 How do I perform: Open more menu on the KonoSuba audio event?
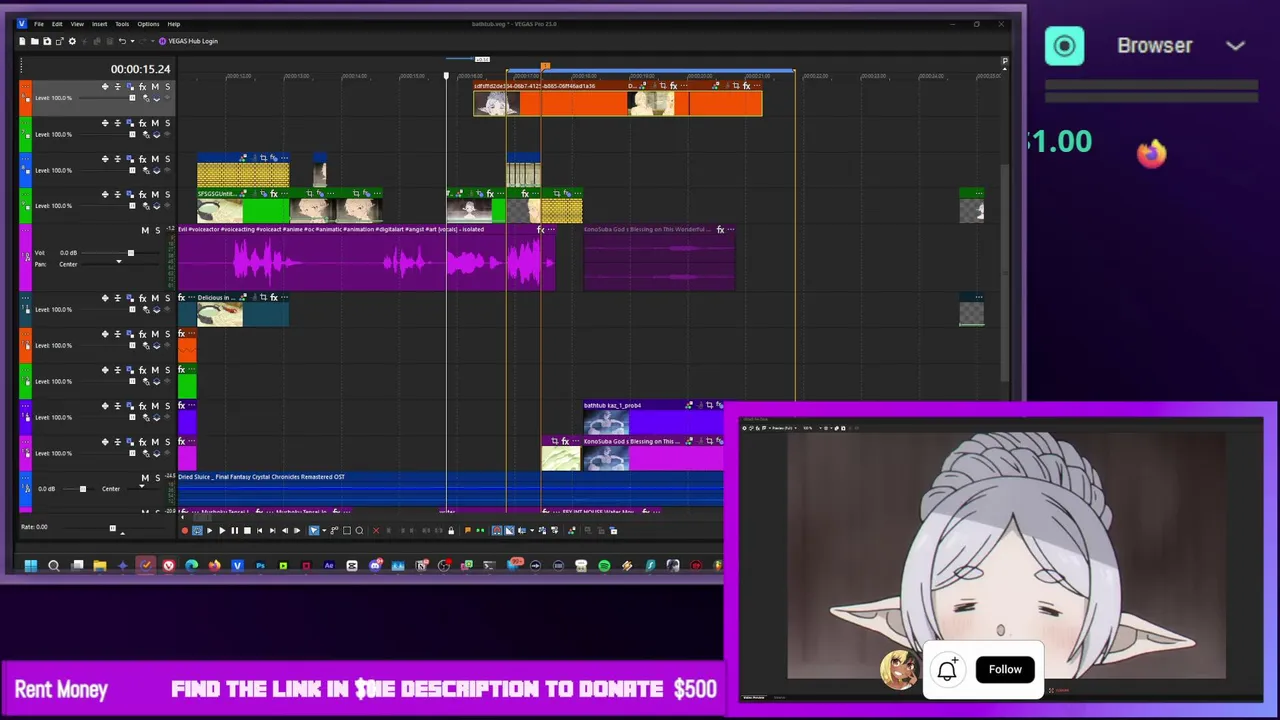(731, 229)
